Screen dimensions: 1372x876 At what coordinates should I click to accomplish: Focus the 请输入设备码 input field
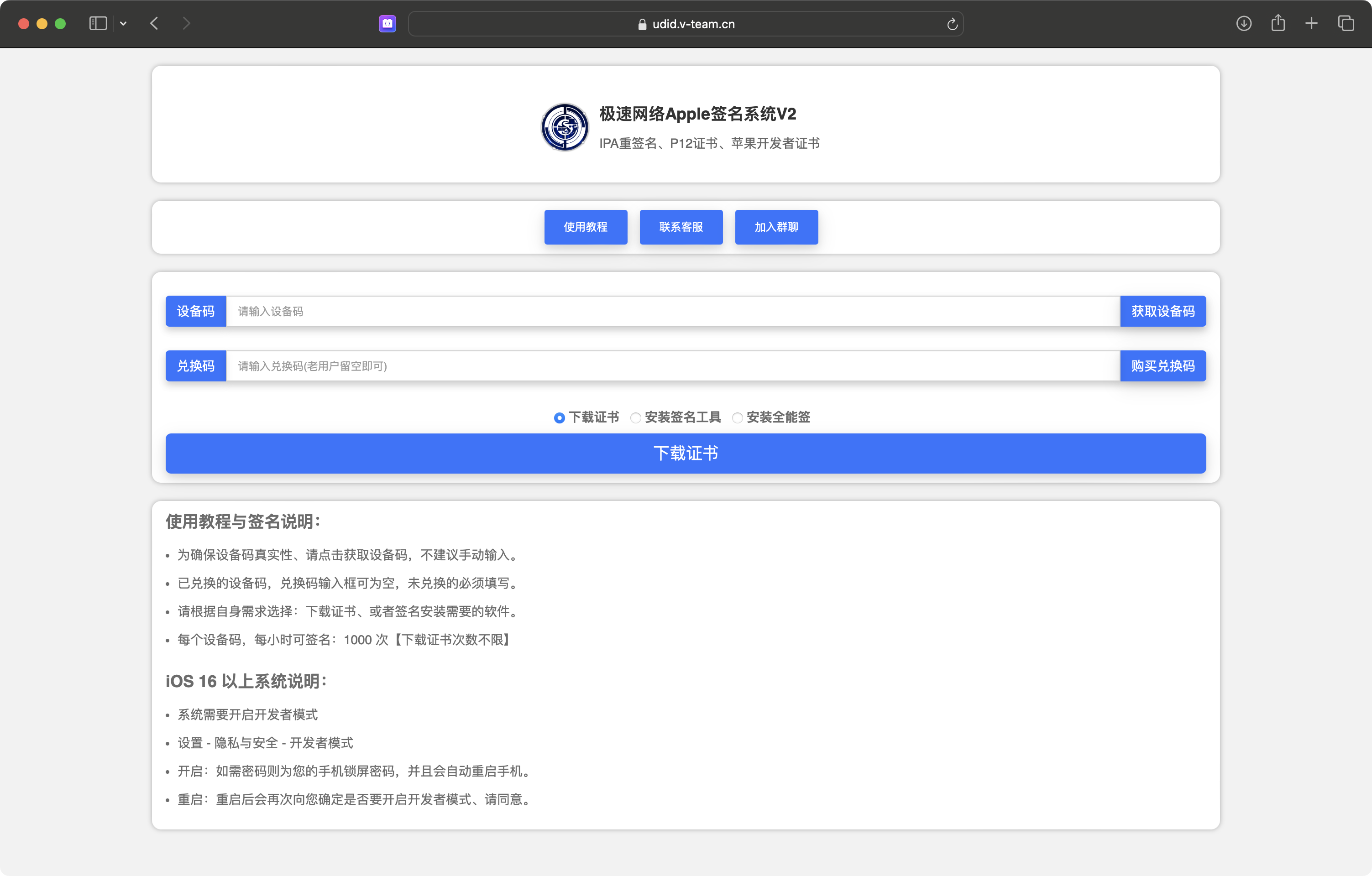pos(673,311)
